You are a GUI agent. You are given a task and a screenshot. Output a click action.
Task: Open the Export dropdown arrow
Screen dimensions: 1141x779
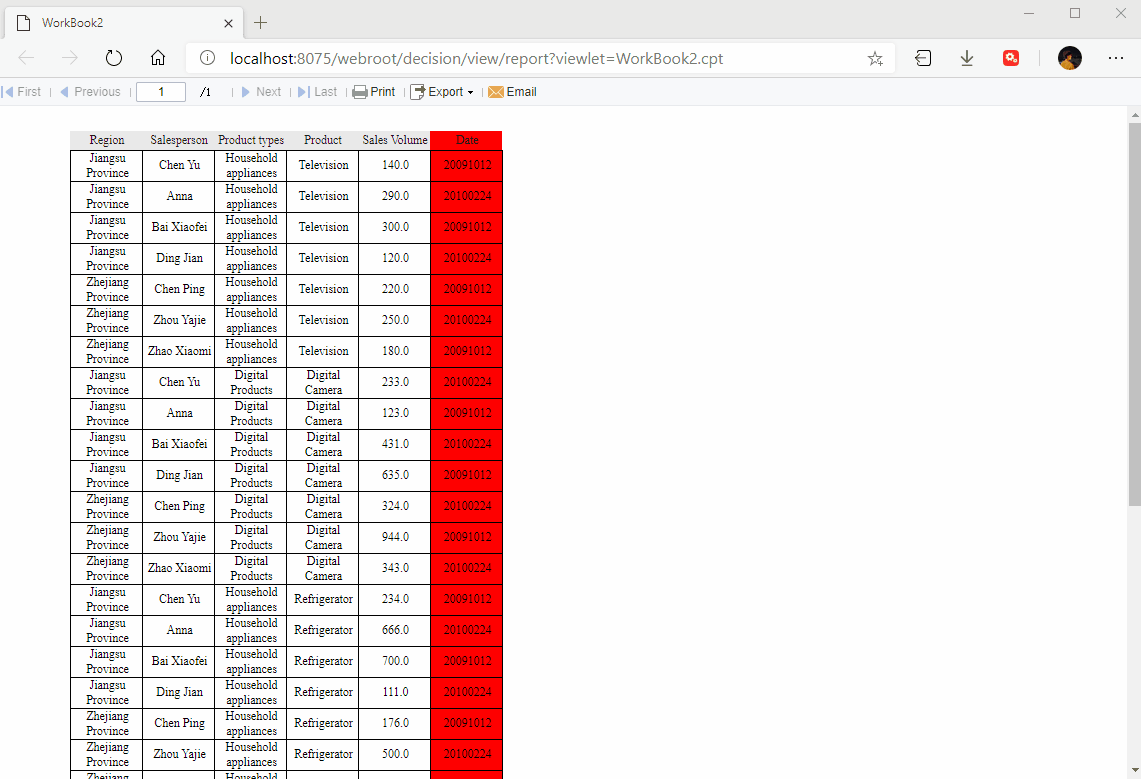[467, 91]
